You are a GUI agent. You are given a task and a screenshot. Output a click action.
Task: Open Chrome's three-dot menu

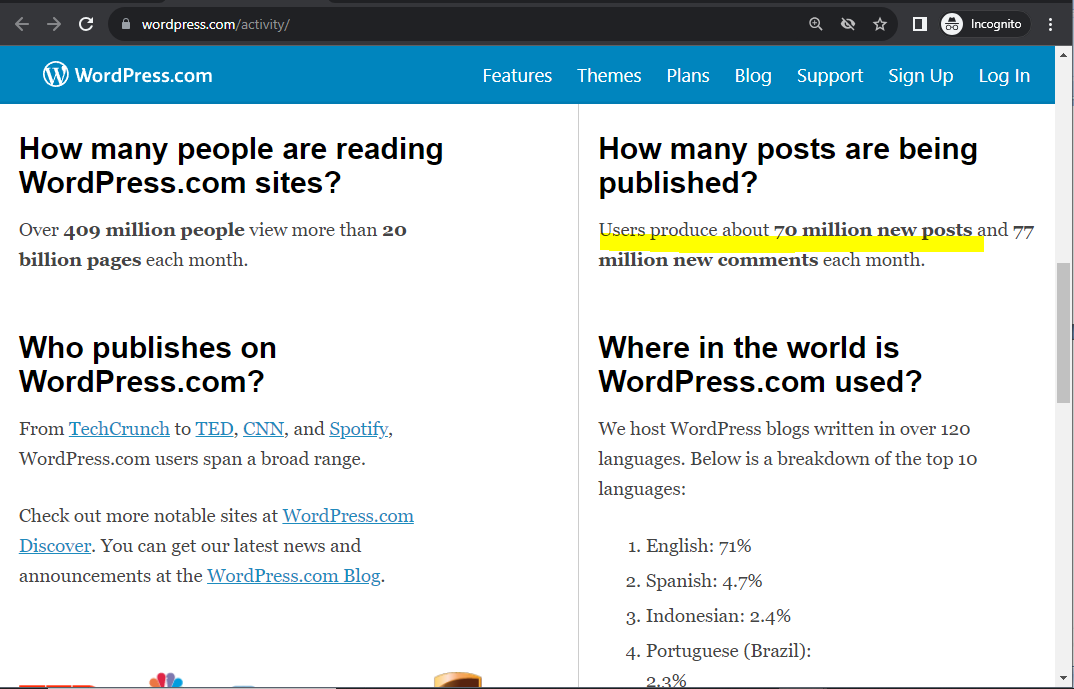pos(1050,24)
